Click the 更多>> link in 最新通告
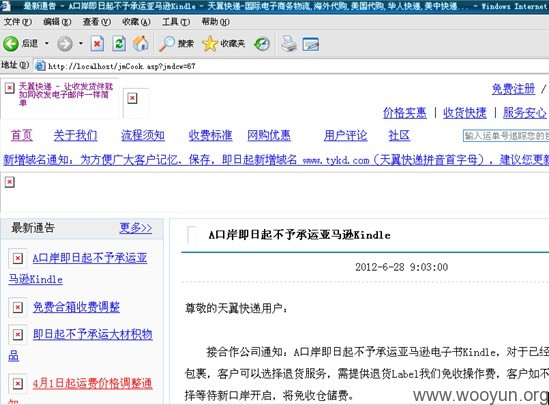 (135, 228)
